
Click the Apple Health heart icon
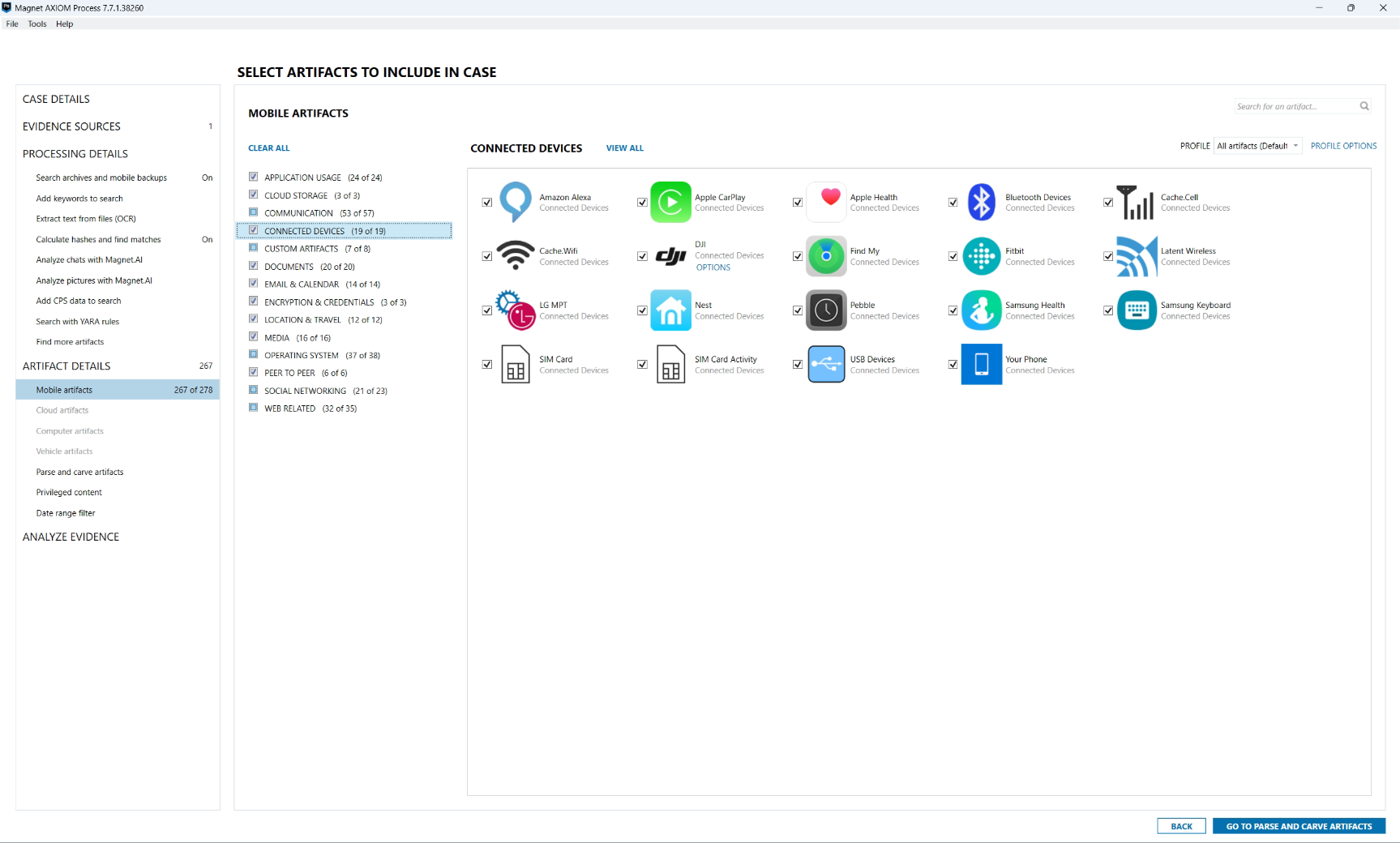[x=826, y=202]
